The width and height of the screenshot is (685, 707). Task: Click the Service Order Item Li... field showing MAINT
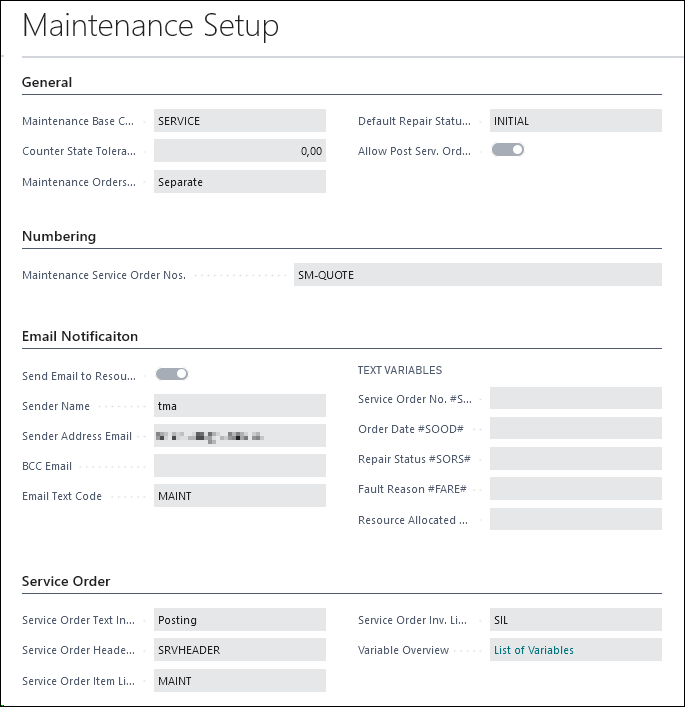click(239, 680)
